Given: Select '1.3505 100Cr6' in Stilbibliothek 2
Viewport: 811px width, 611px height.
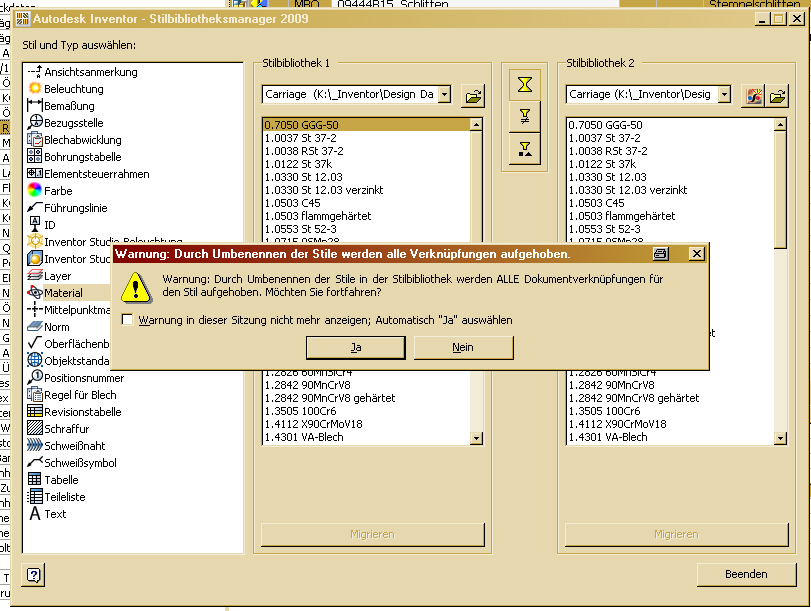Looking at the screenshot, I should (604, 411).
